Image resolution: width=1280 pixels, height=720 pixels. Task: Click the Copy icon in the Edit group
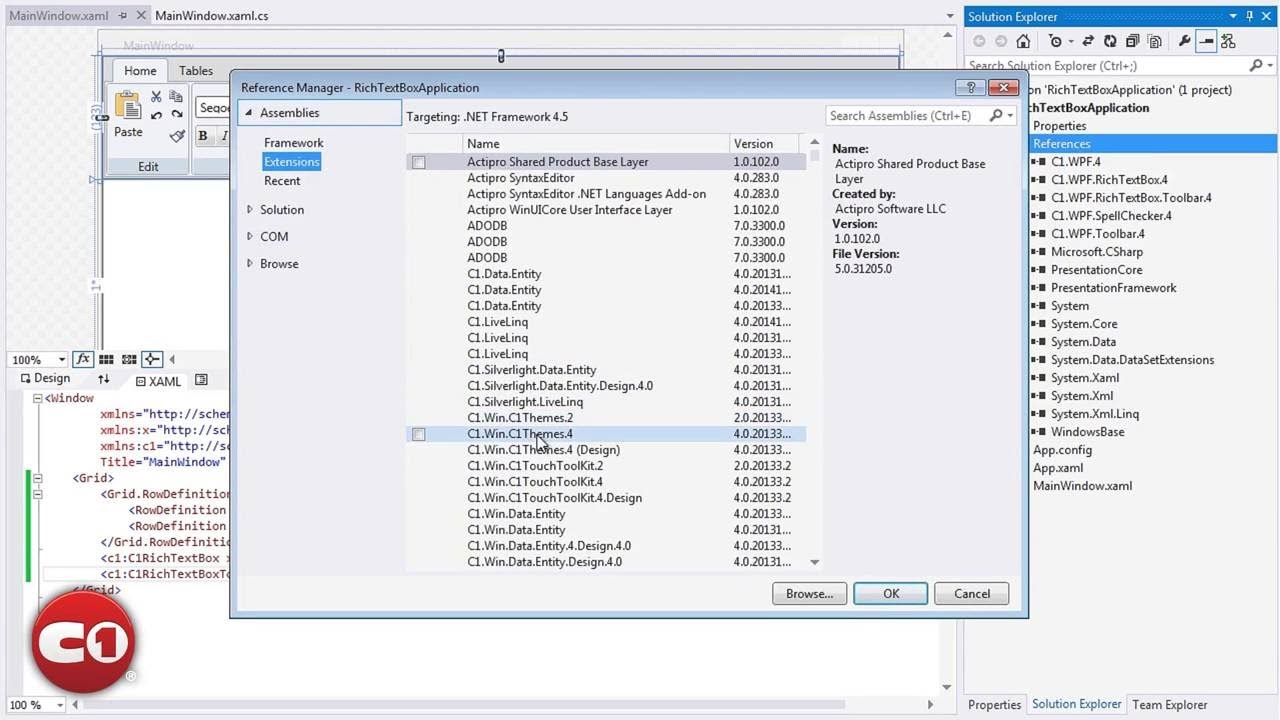click(176, 97)
